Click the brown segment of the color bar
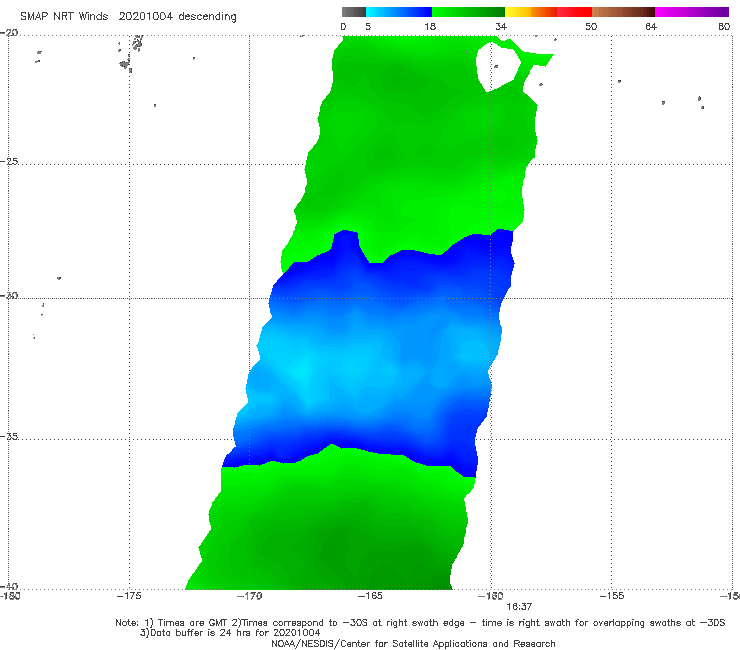 [x=623, y=12]
